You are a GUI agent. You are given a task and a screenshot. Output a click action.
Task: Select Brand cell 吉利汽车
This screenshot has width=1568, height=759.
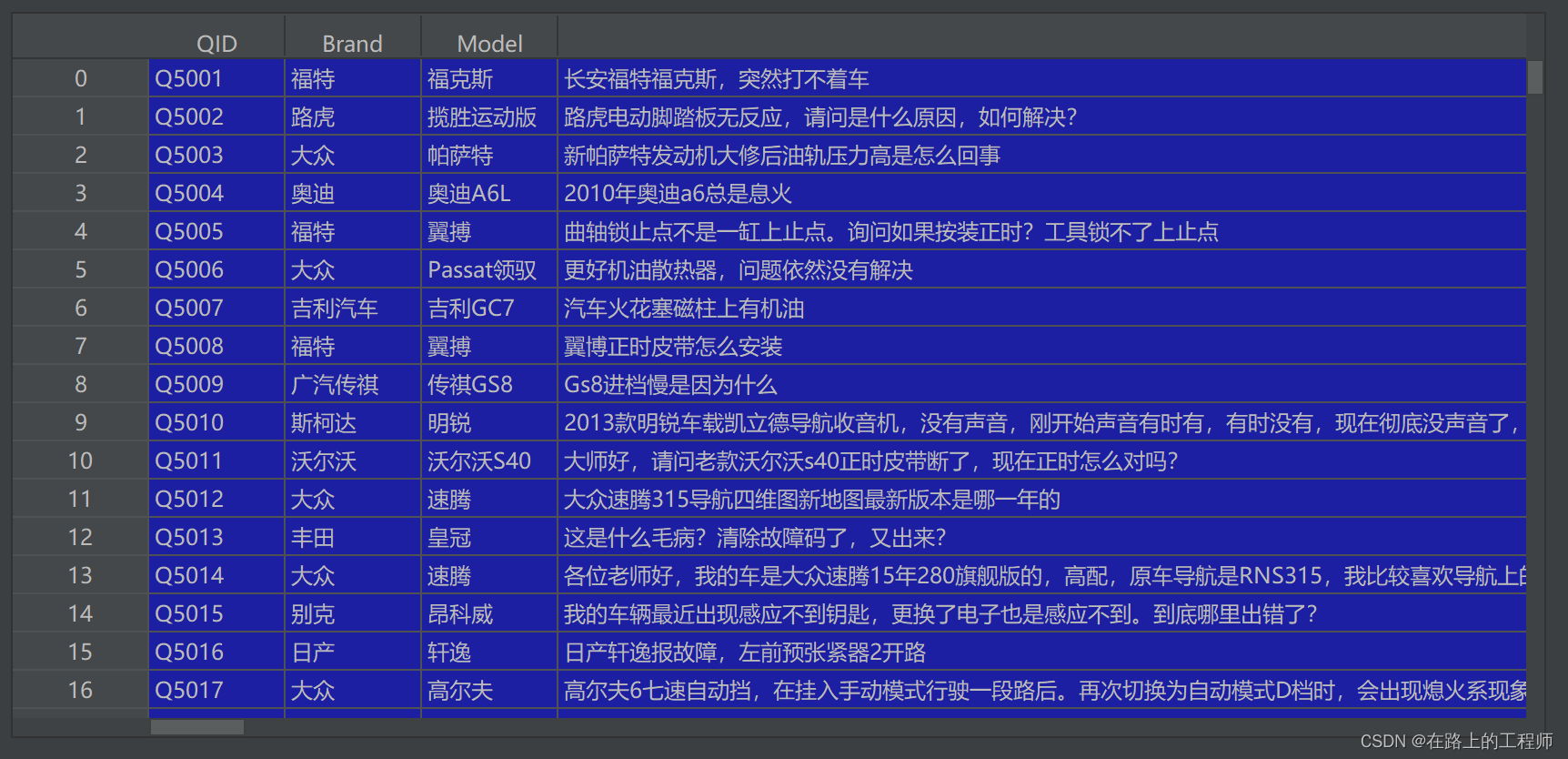(353, 309)
